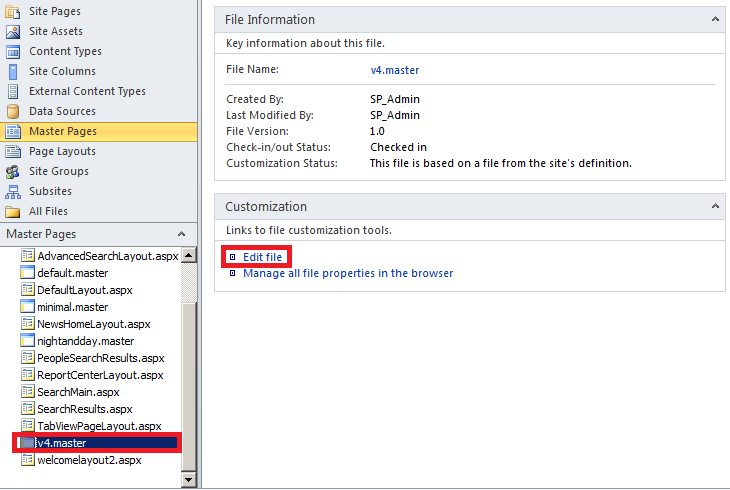Collapse the Customization section
This screenshot has height=490, width=730.
click(x=715, y=206)
